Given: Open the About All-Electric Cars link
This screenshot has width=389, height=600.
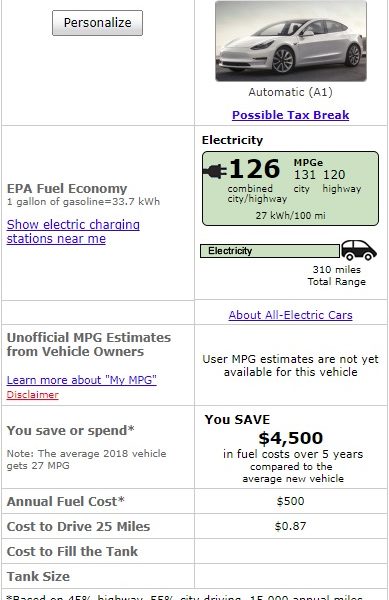Looking at the screenshot, I should [x=290, y=315].
